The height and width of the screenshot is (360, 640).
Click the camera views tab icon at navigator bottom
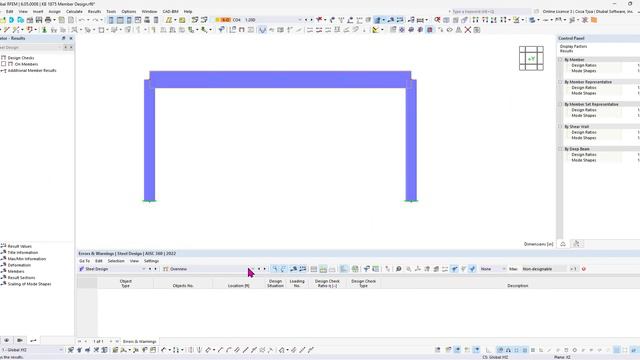coord(20,340)
